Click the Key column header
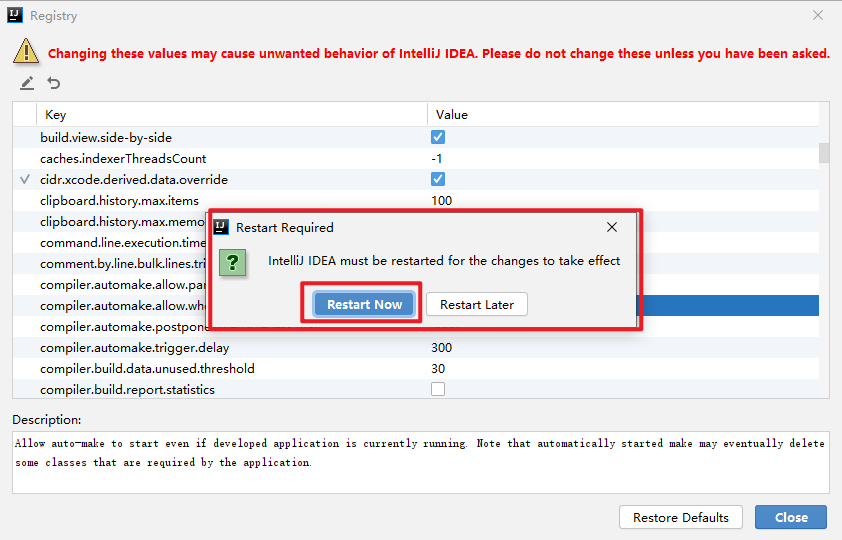 [x=56, y=115]
